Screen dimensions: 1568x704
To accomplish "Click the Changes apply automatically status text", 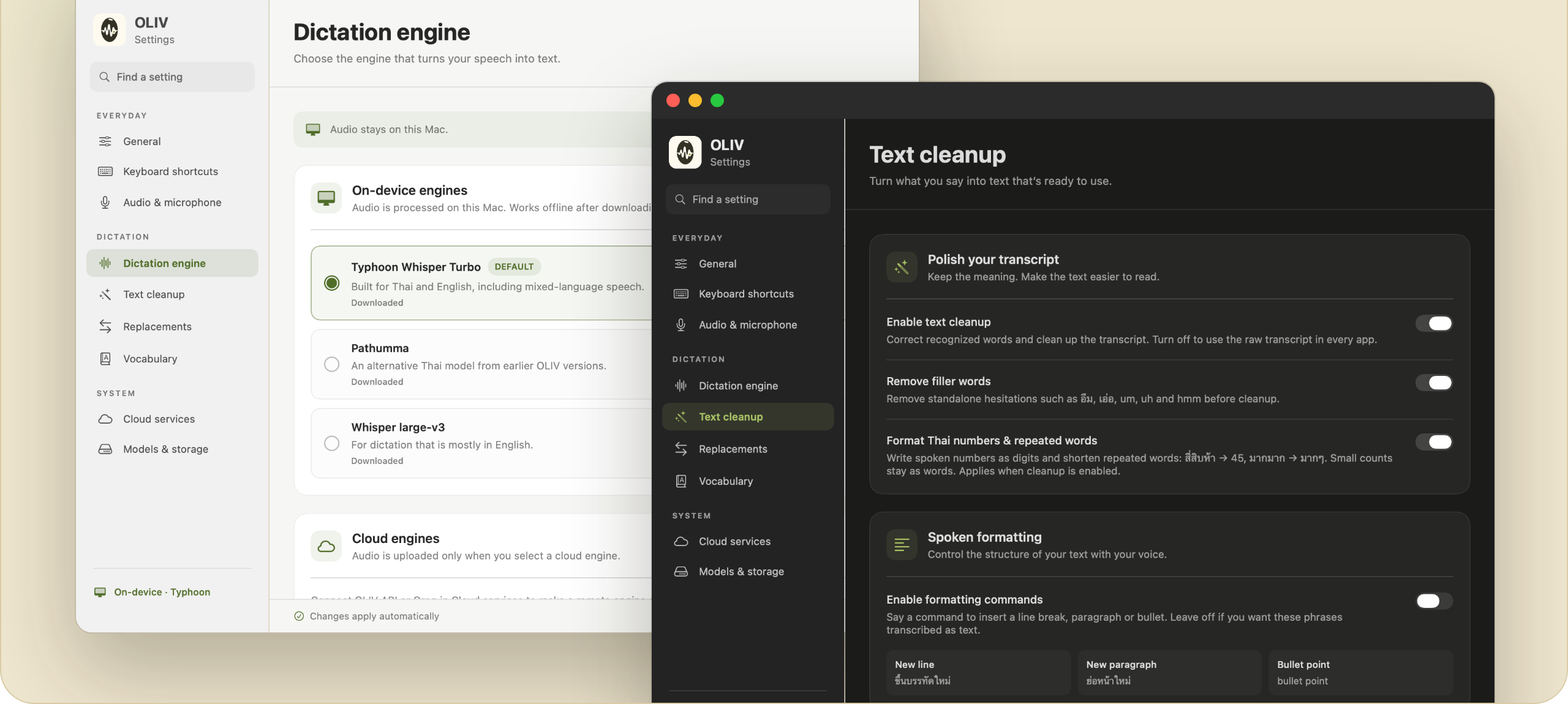I will pos(374,616).
